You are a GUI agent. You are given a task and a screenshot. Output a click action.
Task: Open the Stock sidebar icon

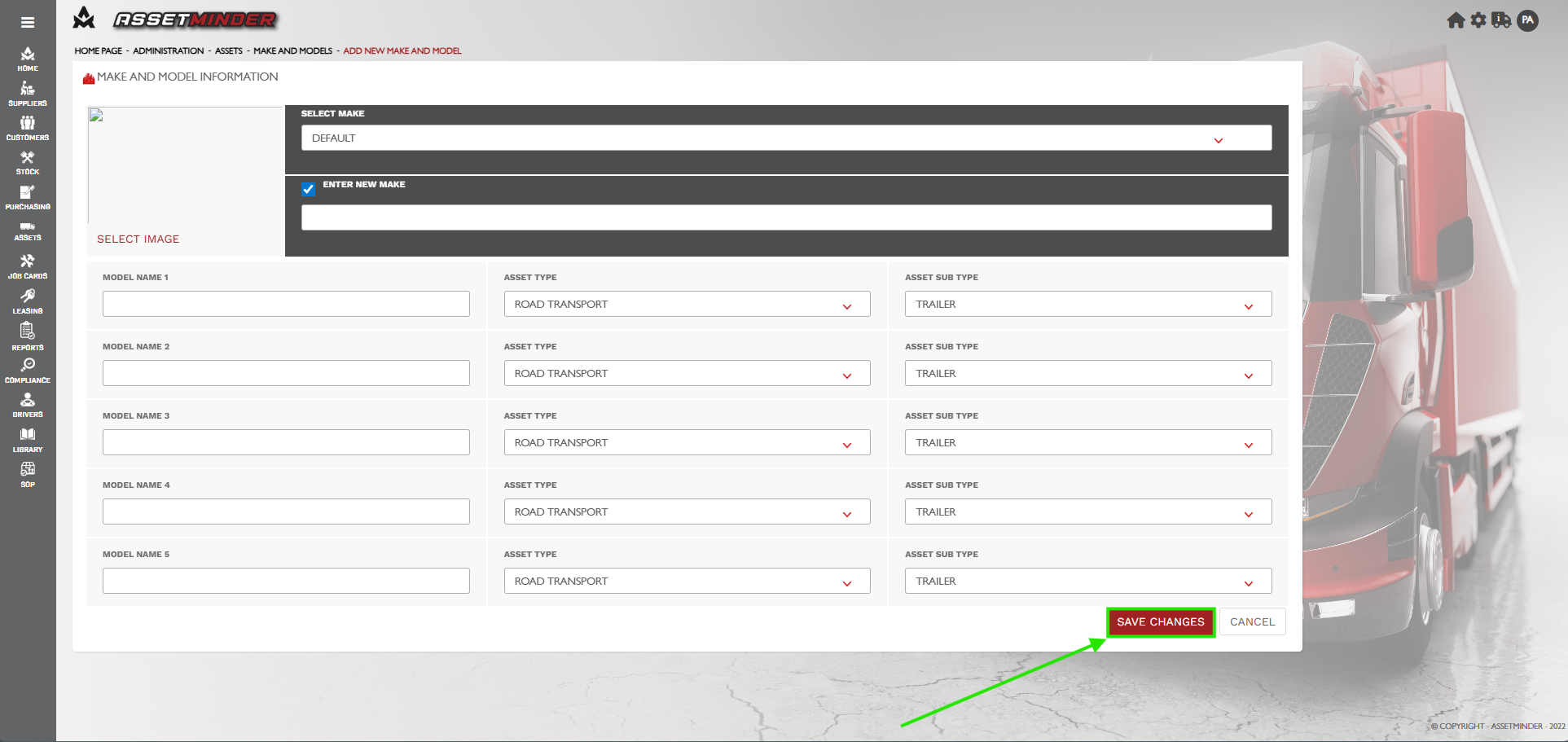[28, 162]
